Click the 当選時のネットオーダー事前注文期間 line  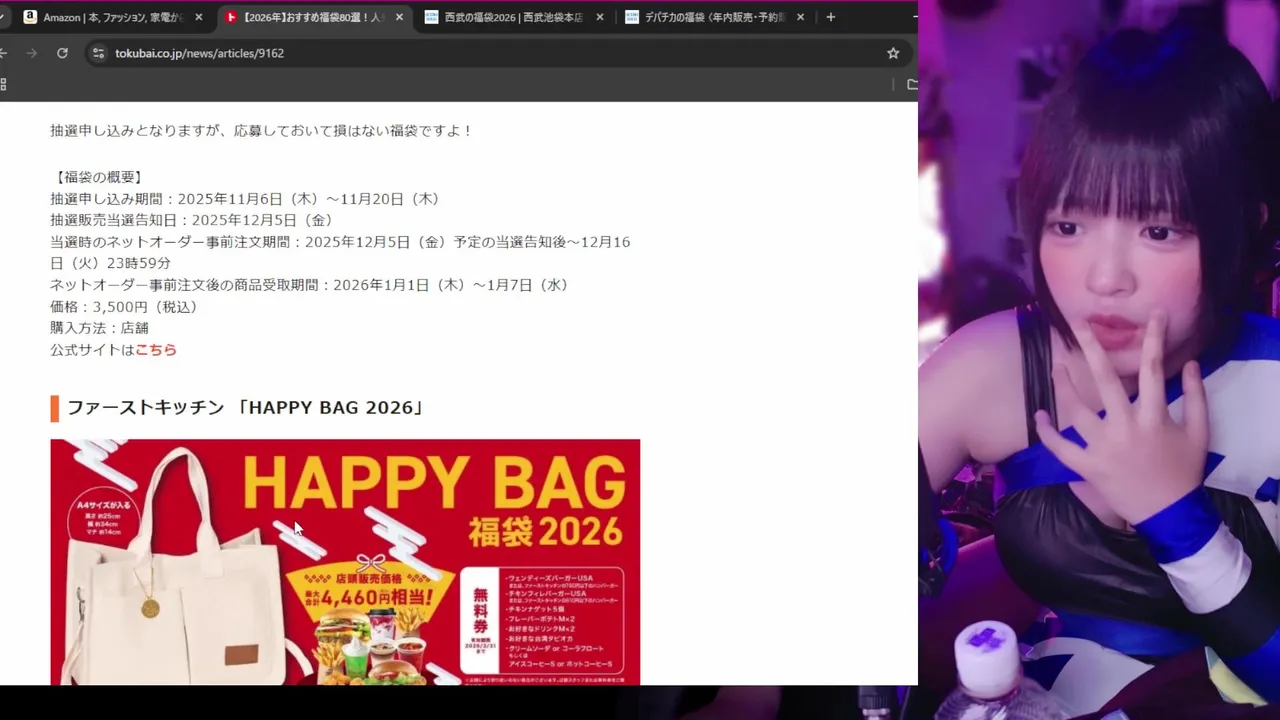340,252
